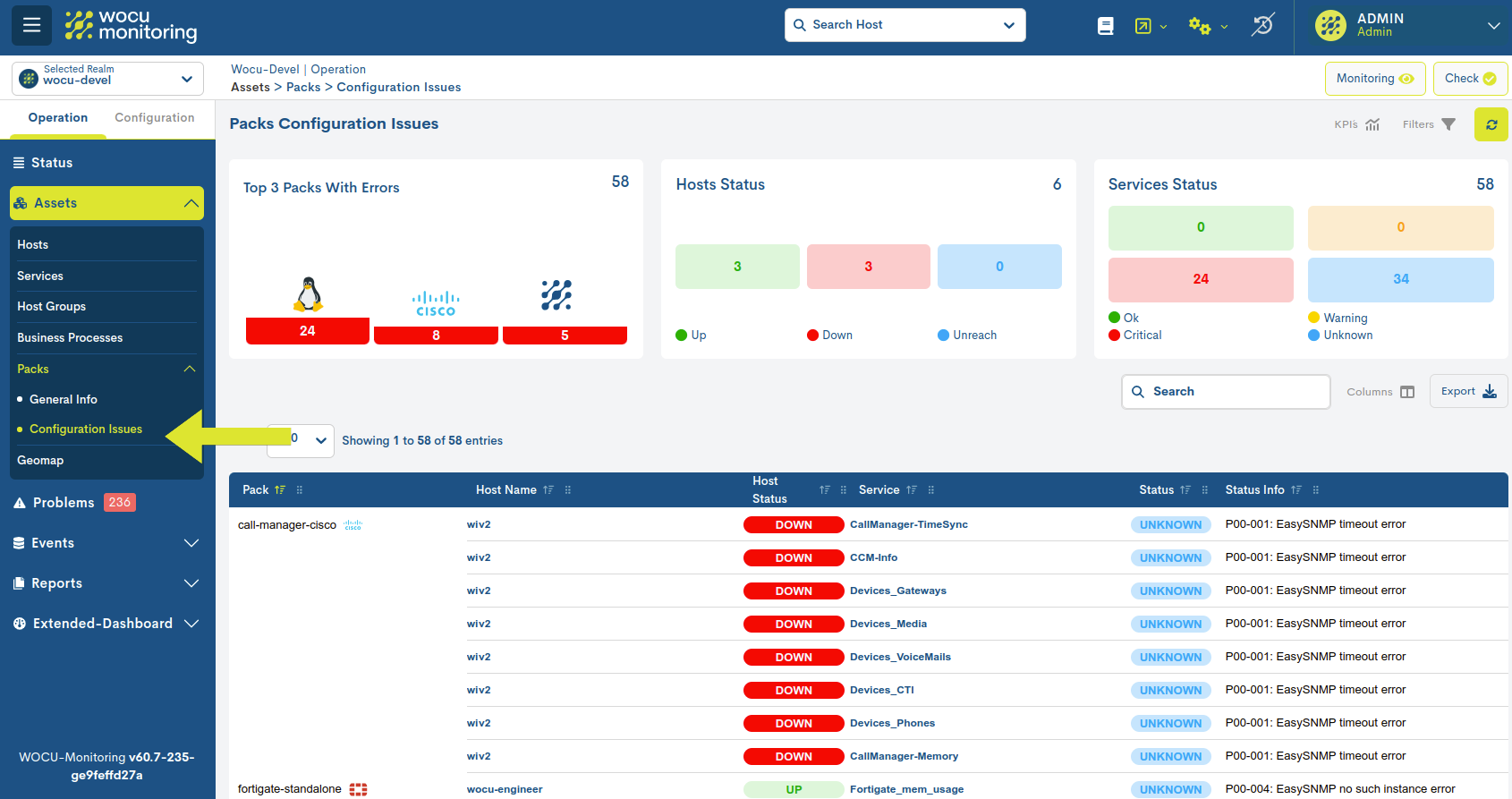Sort by the Pack column
The height and width of the screenshot is (799, 1512).
280,490
